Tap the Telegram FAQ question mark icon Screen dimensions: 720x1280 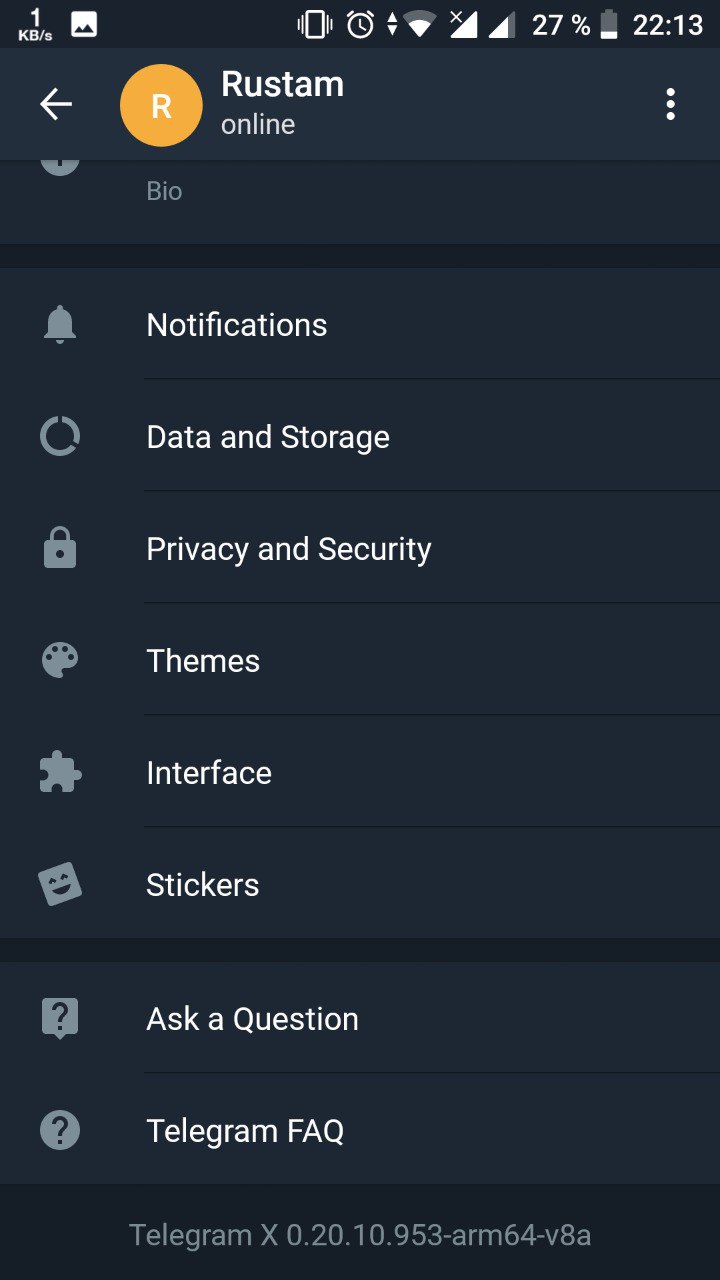60,1131
